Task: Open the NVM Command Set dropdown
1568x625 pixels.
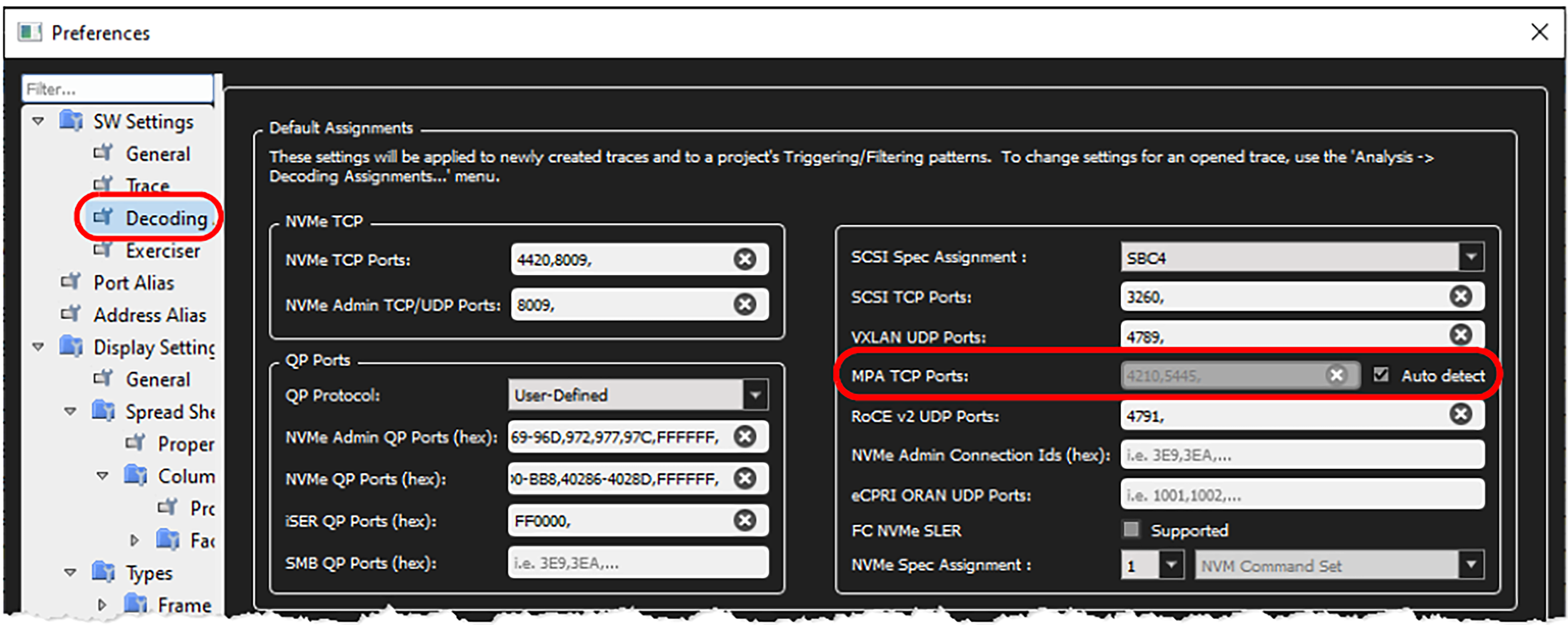Action: (1470, 565)
